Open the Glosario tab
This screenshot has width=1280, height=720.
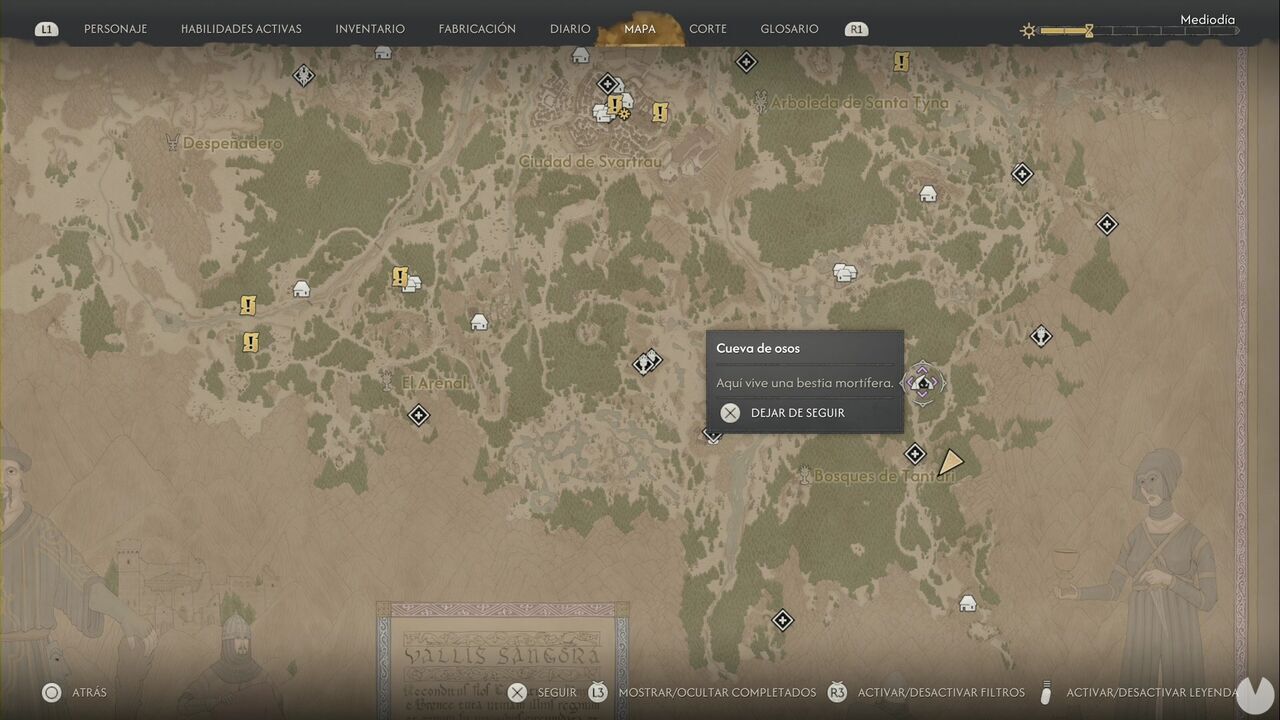tap(789, 29)
